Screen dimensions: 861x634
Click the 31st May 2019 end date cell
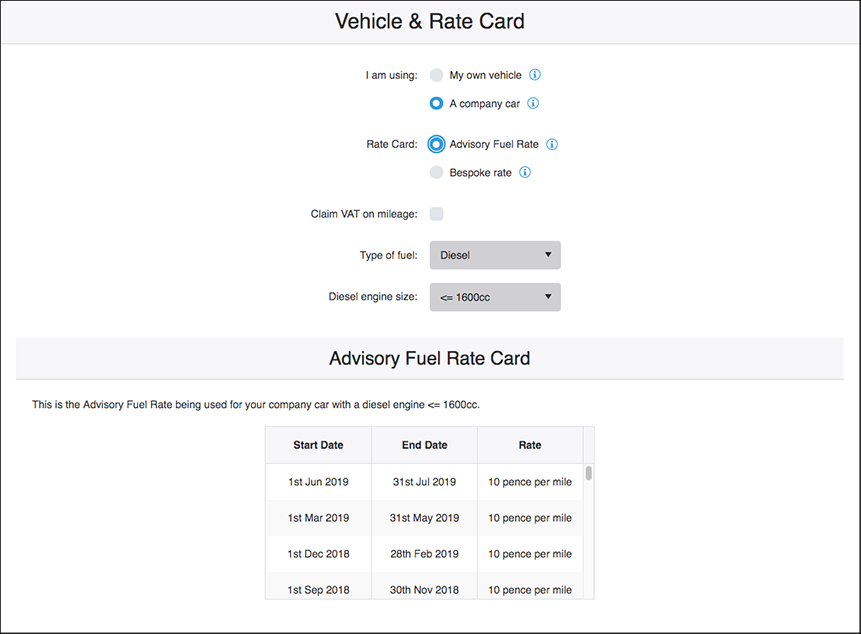(x=424, y=518)
